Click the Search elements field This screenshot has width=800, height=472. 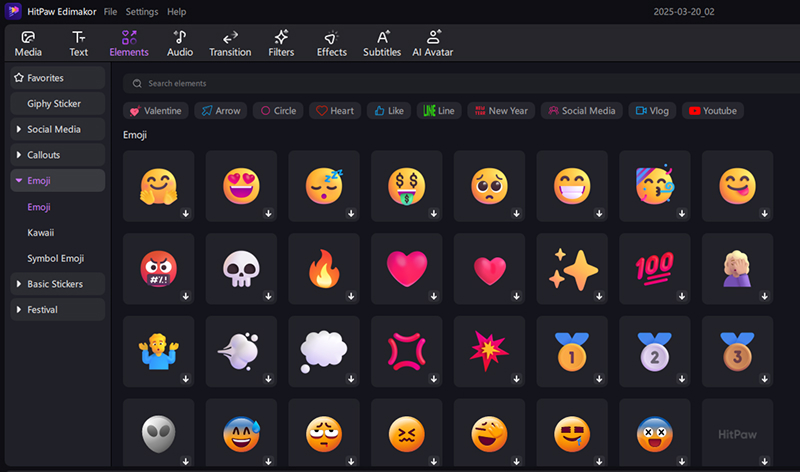point(459,83)
